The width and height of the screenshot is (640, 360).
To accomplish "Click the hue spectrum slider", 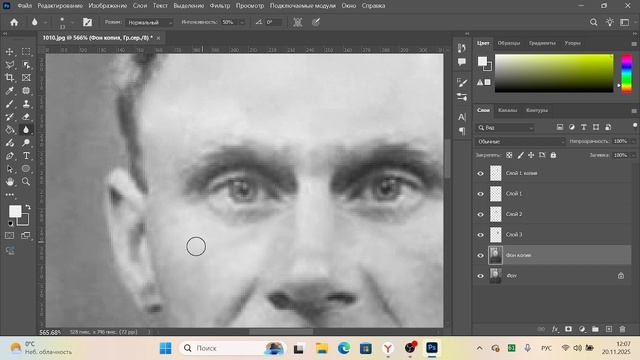I will 627,73.
